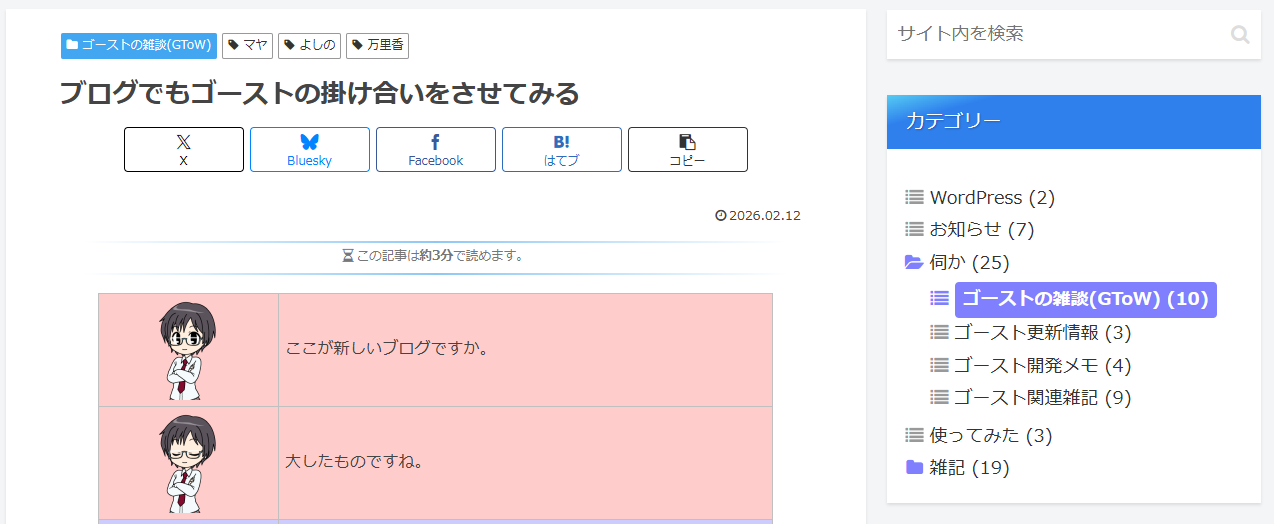1274x524 pixels.
Task: Open the ゴースト開発メモ (4) subcategory
Action: coord(1042,365)
